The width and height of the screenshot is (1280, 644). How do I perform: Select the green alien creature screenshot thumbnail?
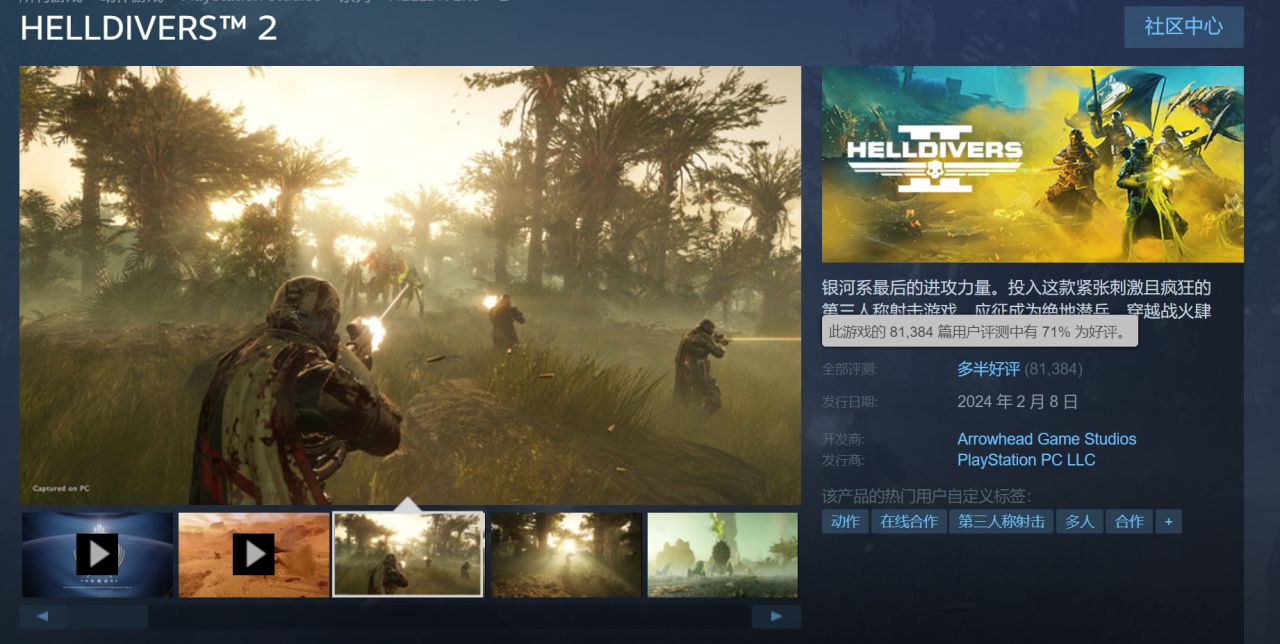(x=723, y=555)
